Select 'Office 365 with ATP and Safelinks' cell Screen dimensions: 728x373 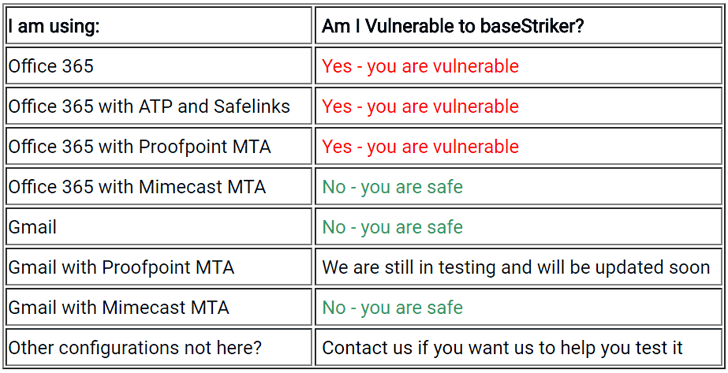(158, 106)
